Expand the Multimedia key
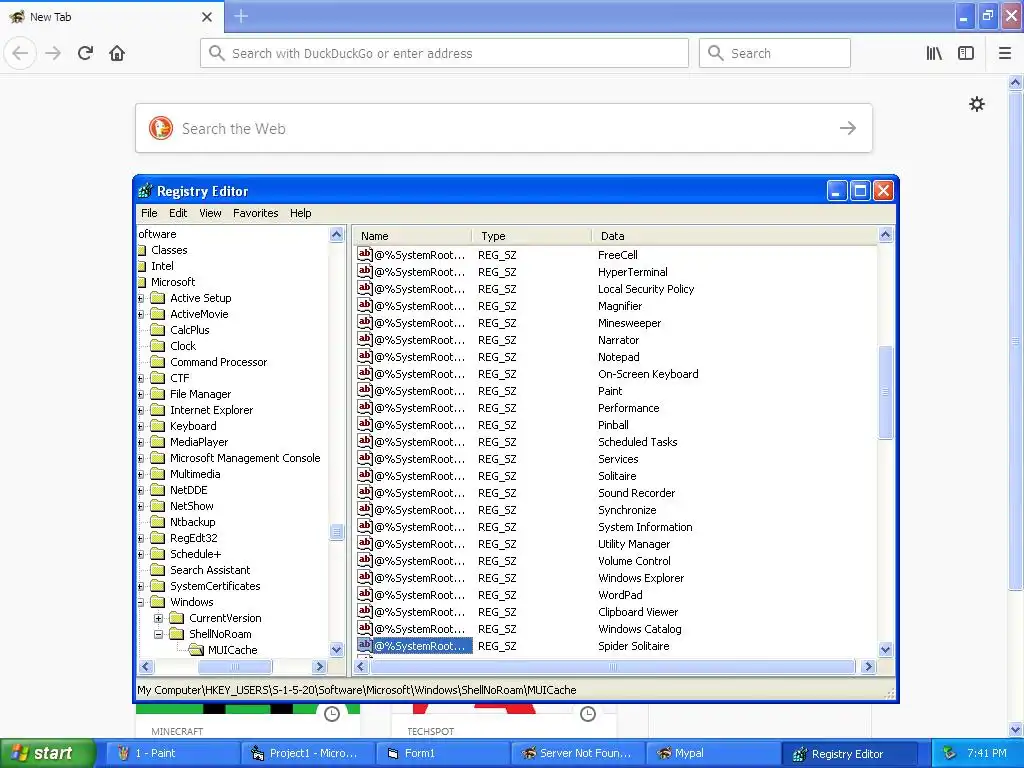 [x=140, y=474]
